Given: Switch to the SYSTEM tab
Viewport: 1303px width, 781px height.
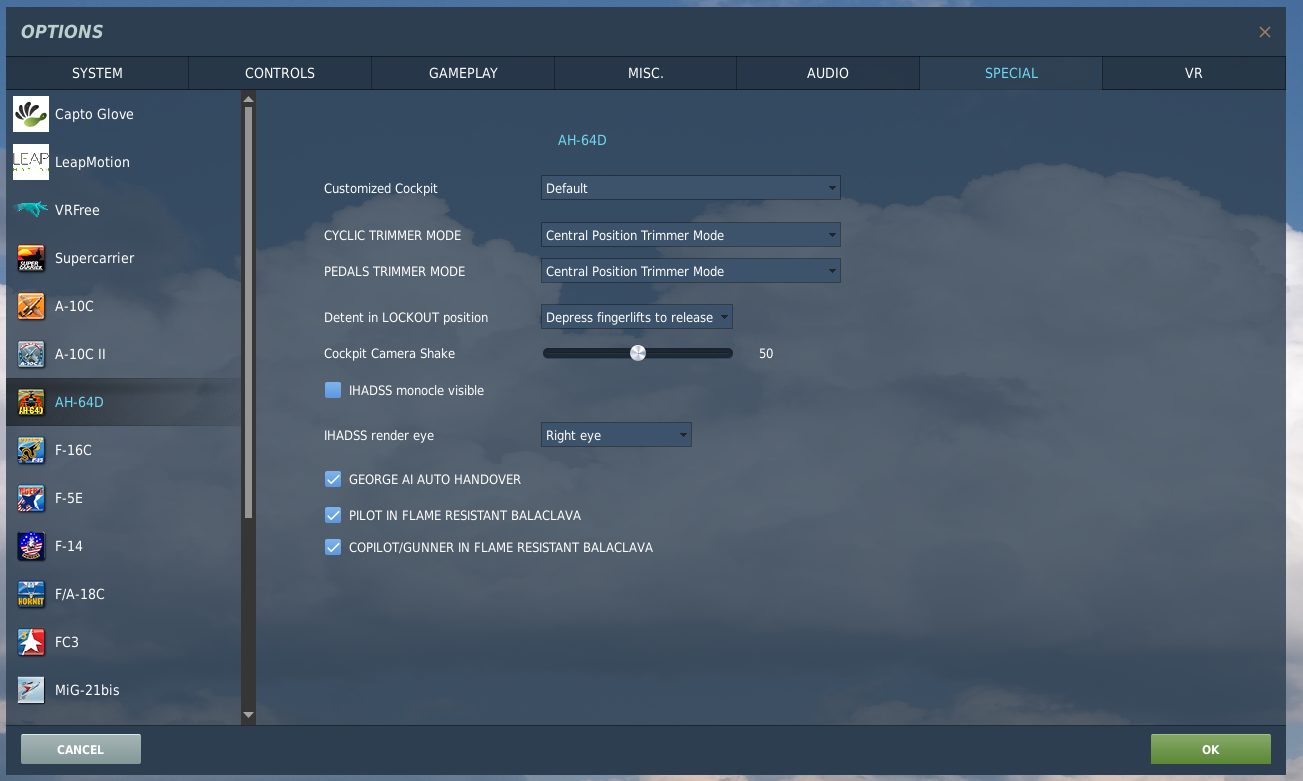Looking at the screenshot, I should [x=97, y=73].
